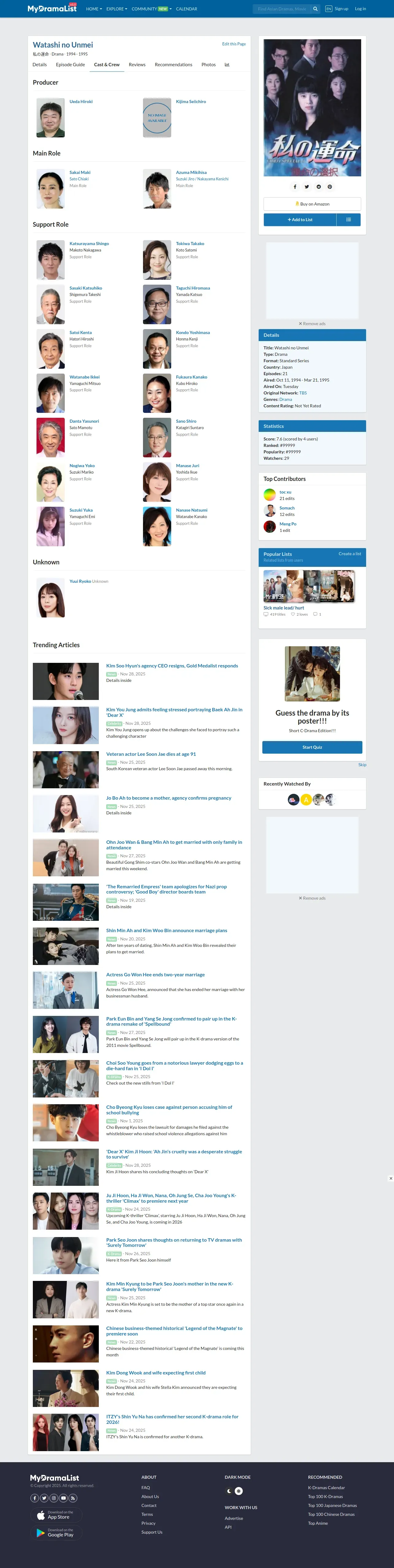
Task: Click the footer Twitter icon
Action: 44,1498
